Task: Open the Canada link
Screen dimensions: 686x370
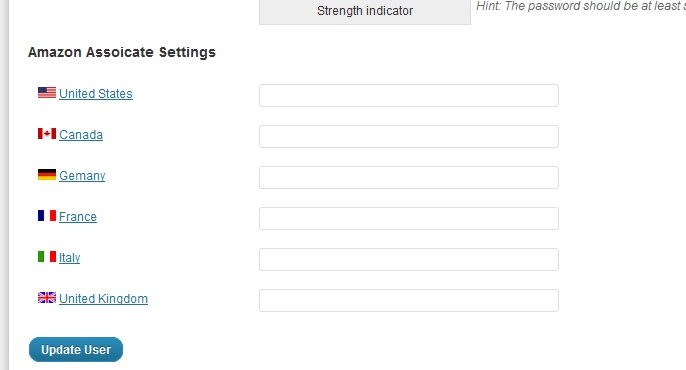Action: click(81, 135)
